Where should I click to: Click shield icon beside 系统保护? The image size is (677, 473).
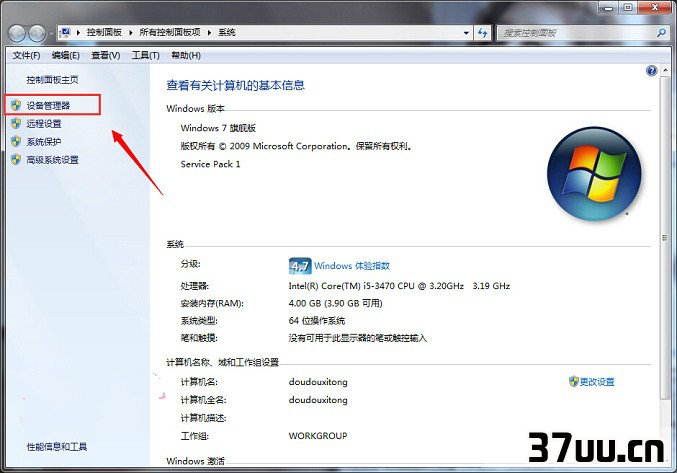coord(16,142)
